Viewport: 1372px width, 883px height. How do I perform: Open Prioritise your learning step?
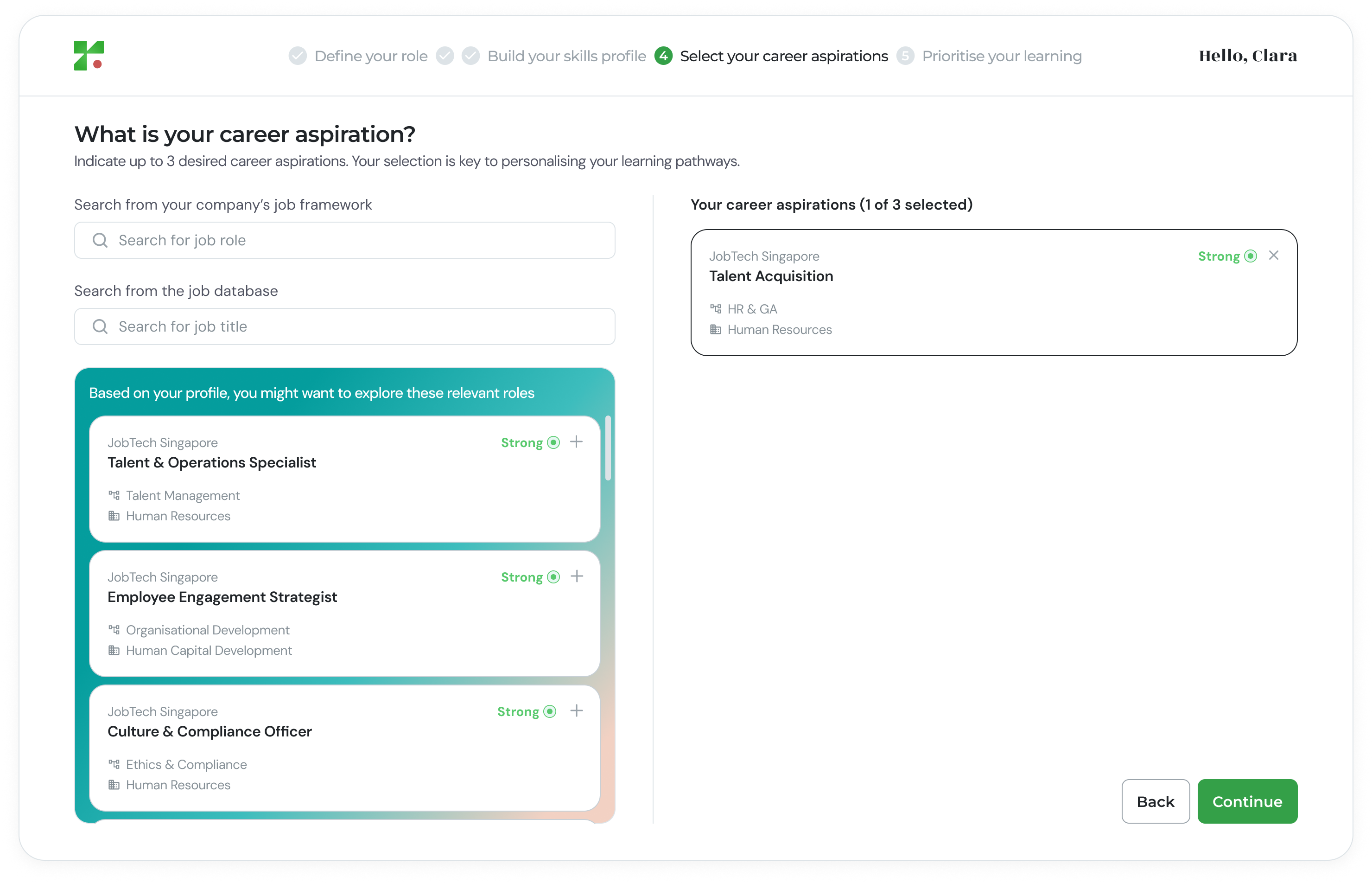pos(1001,56)
